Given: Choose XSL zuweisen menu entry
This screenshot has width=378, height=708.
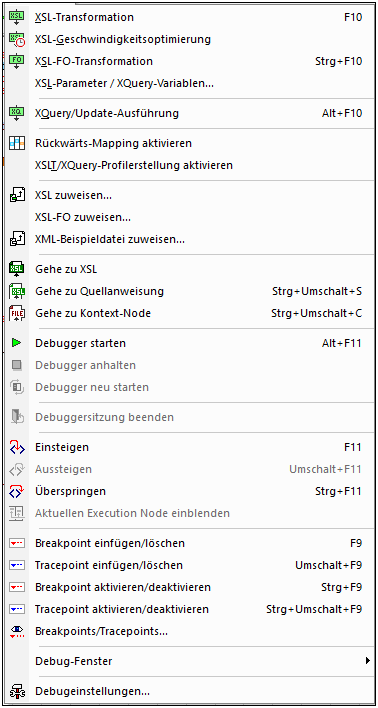Looking at the screenshot, I should click(x=189, y=196).
